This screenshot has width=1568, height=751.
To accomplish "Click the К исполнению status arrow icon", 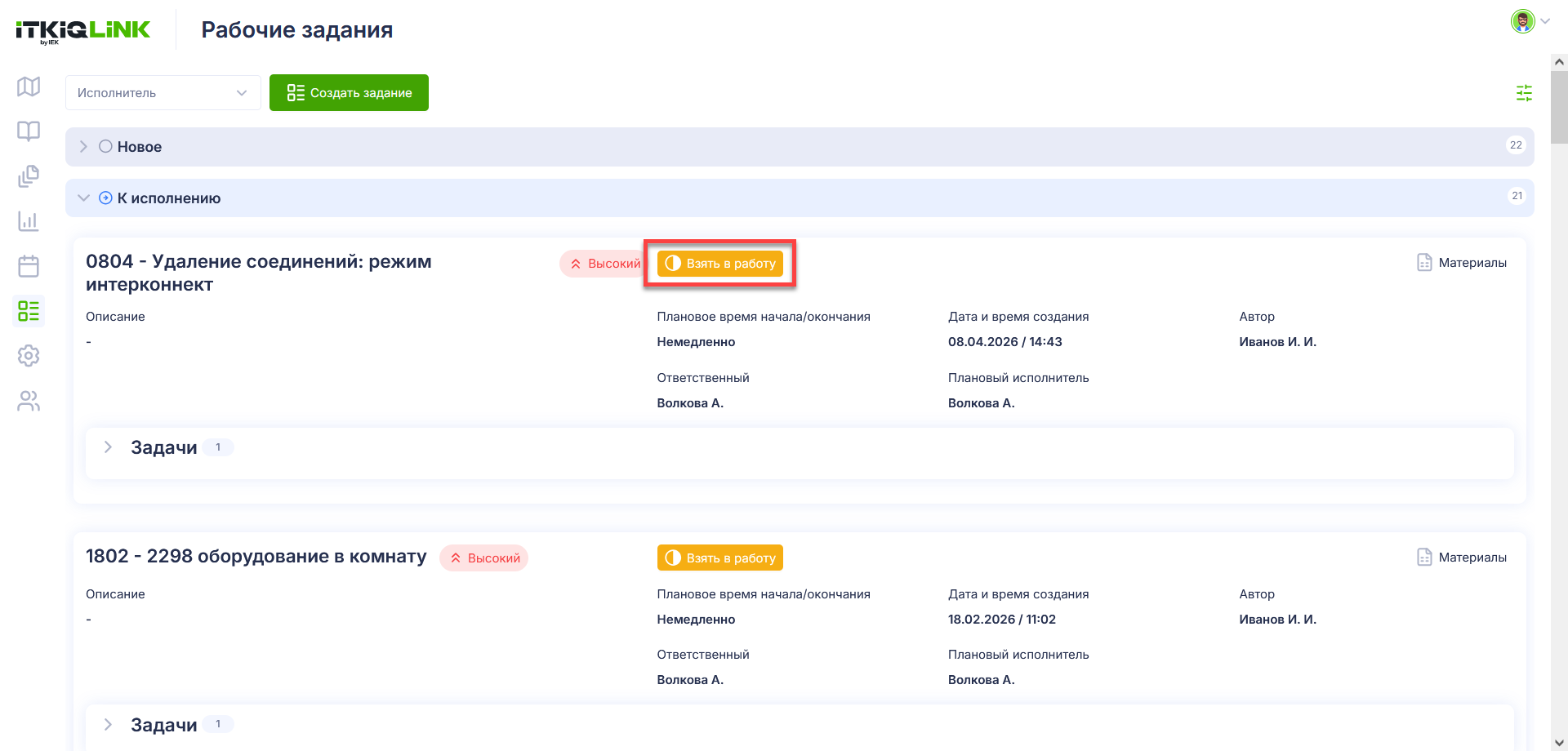I will tap(105, 198).
